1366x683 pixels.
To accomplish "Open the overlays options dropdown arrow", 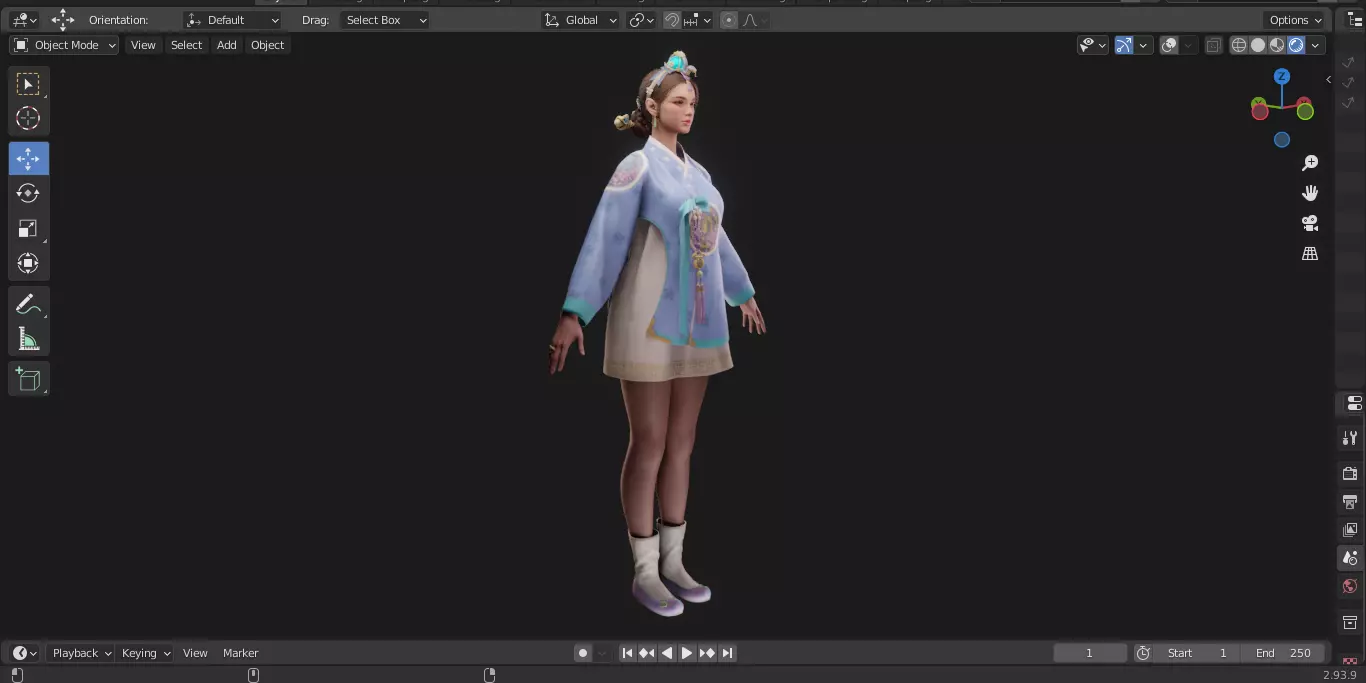I will [1188, 45].
